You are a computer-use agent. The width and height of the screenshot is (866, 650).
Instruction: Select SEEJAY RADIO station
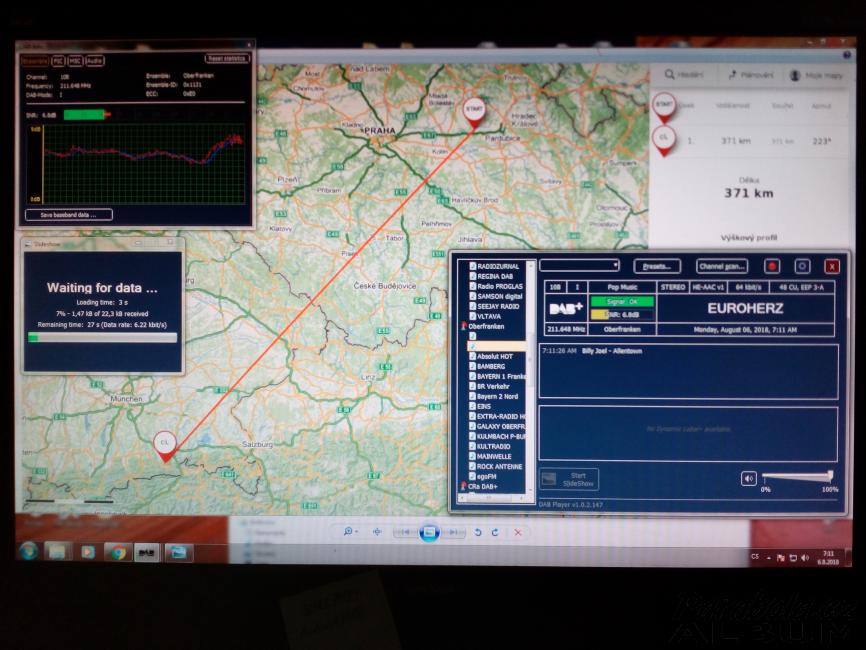pyautogui.click(x=498, y=306)
